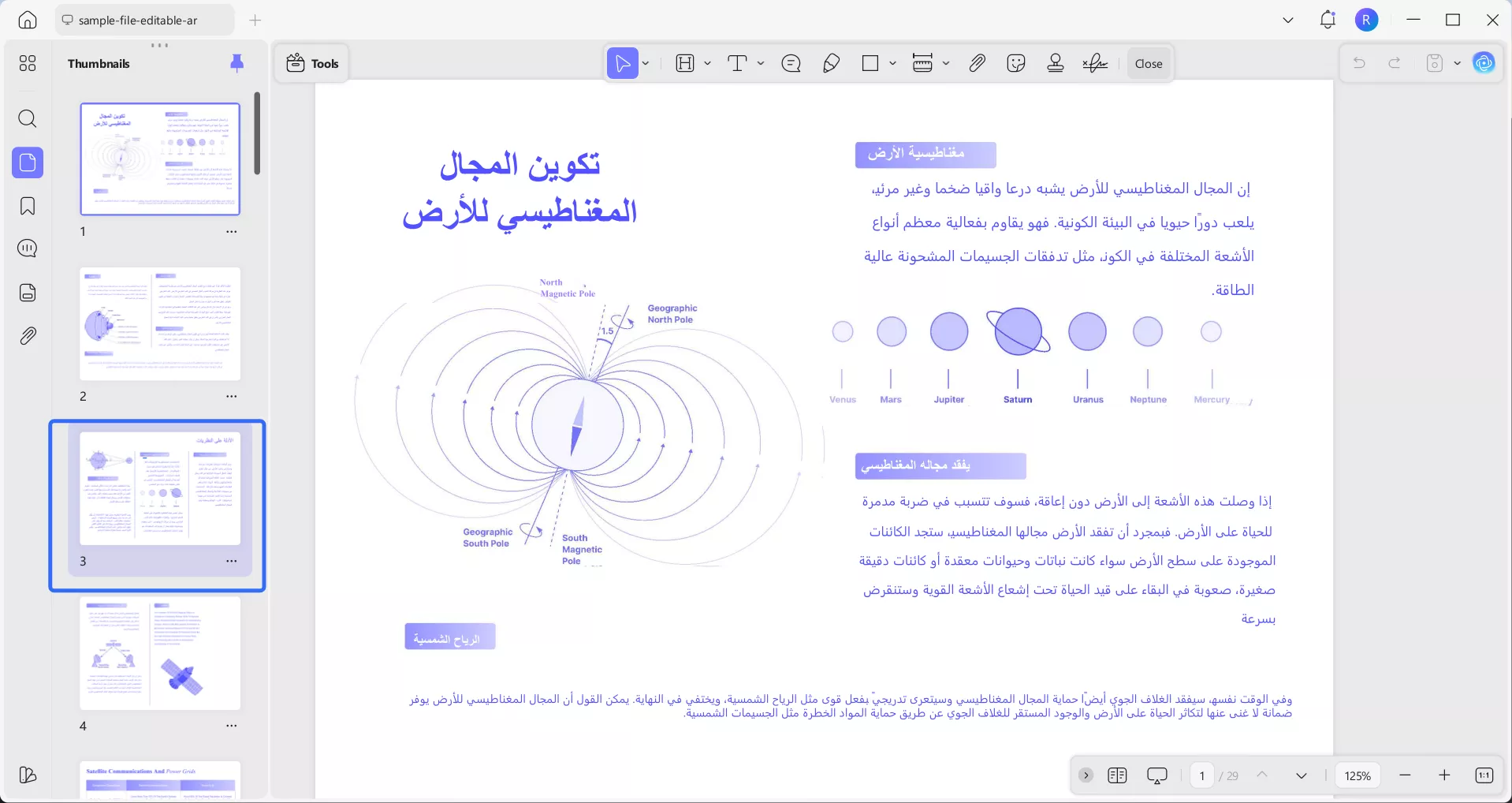Open Search in the left sidebar
The height and width of the screenshot is (803, 1512).
pos(27,119)
